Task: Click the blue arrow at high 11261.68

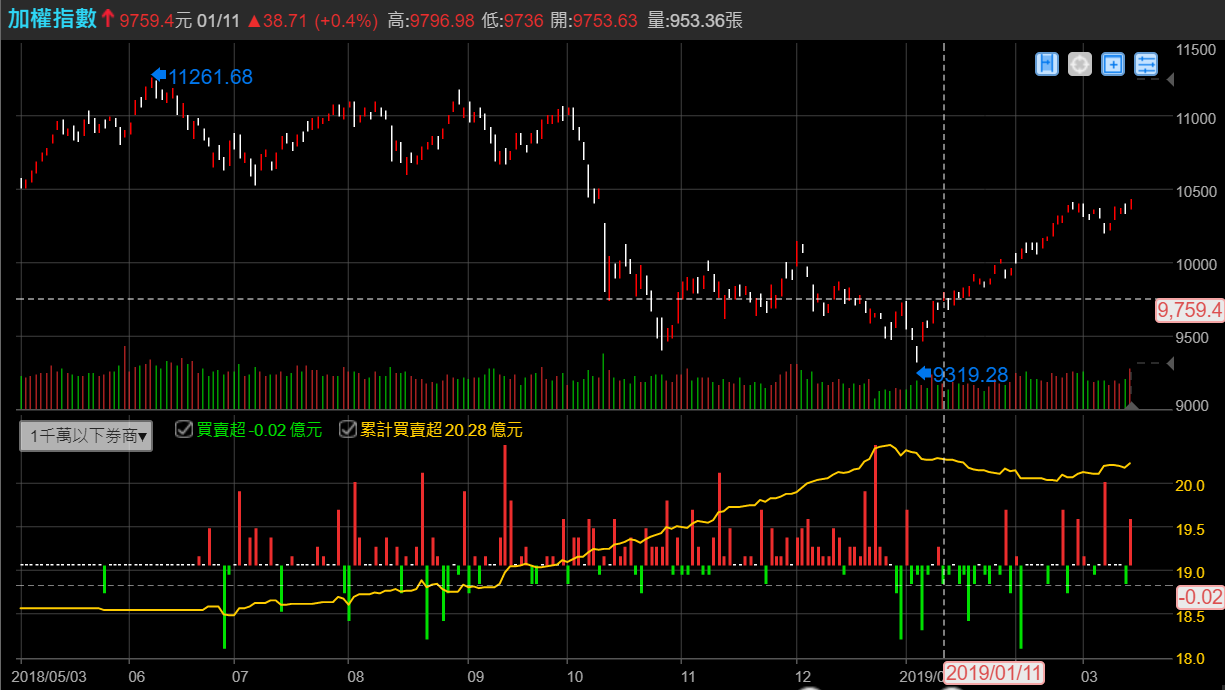Action: (x=158, y=75)
